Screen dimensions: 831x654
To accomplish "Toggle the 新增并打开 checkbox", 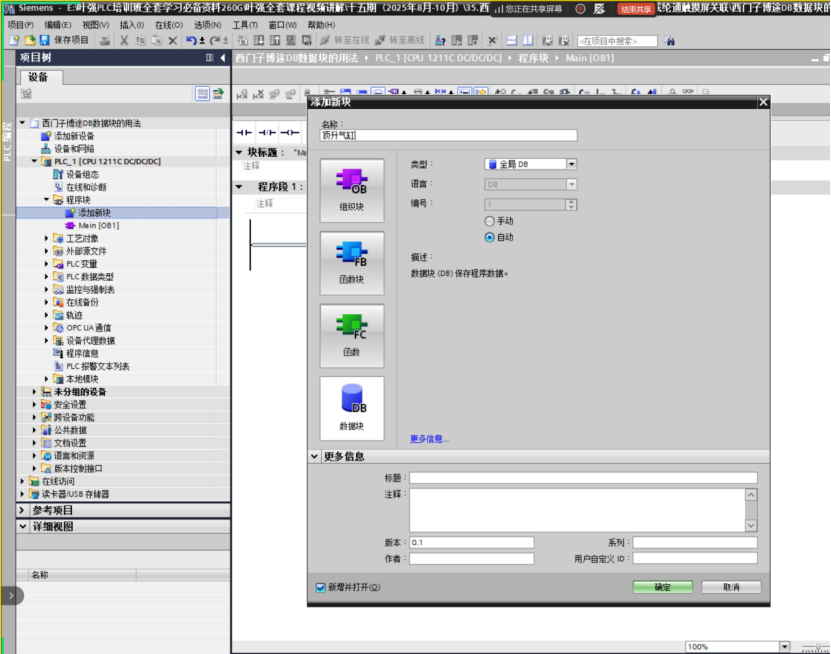I will point(321,587).
